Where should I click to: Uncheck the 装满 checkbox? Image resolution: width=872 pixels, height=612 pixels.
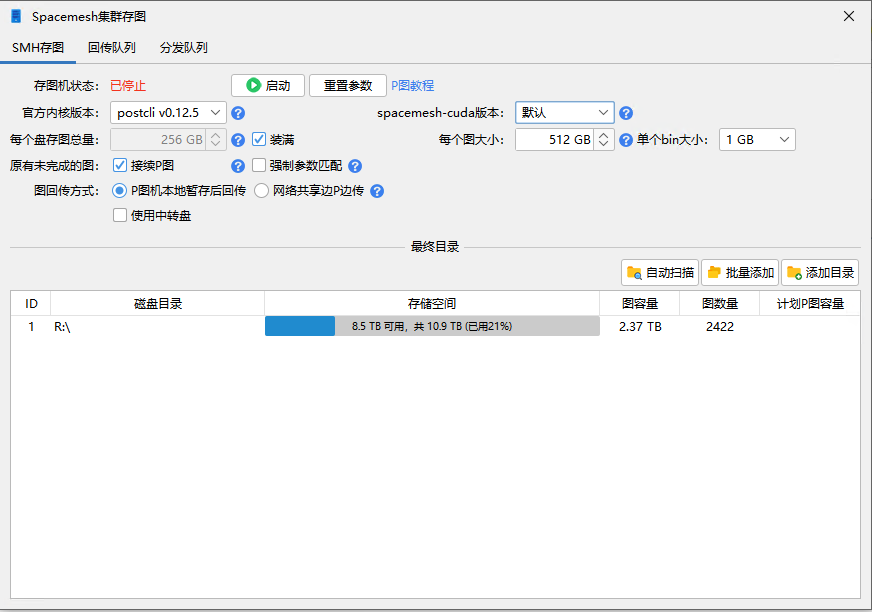tap(259, 140)
